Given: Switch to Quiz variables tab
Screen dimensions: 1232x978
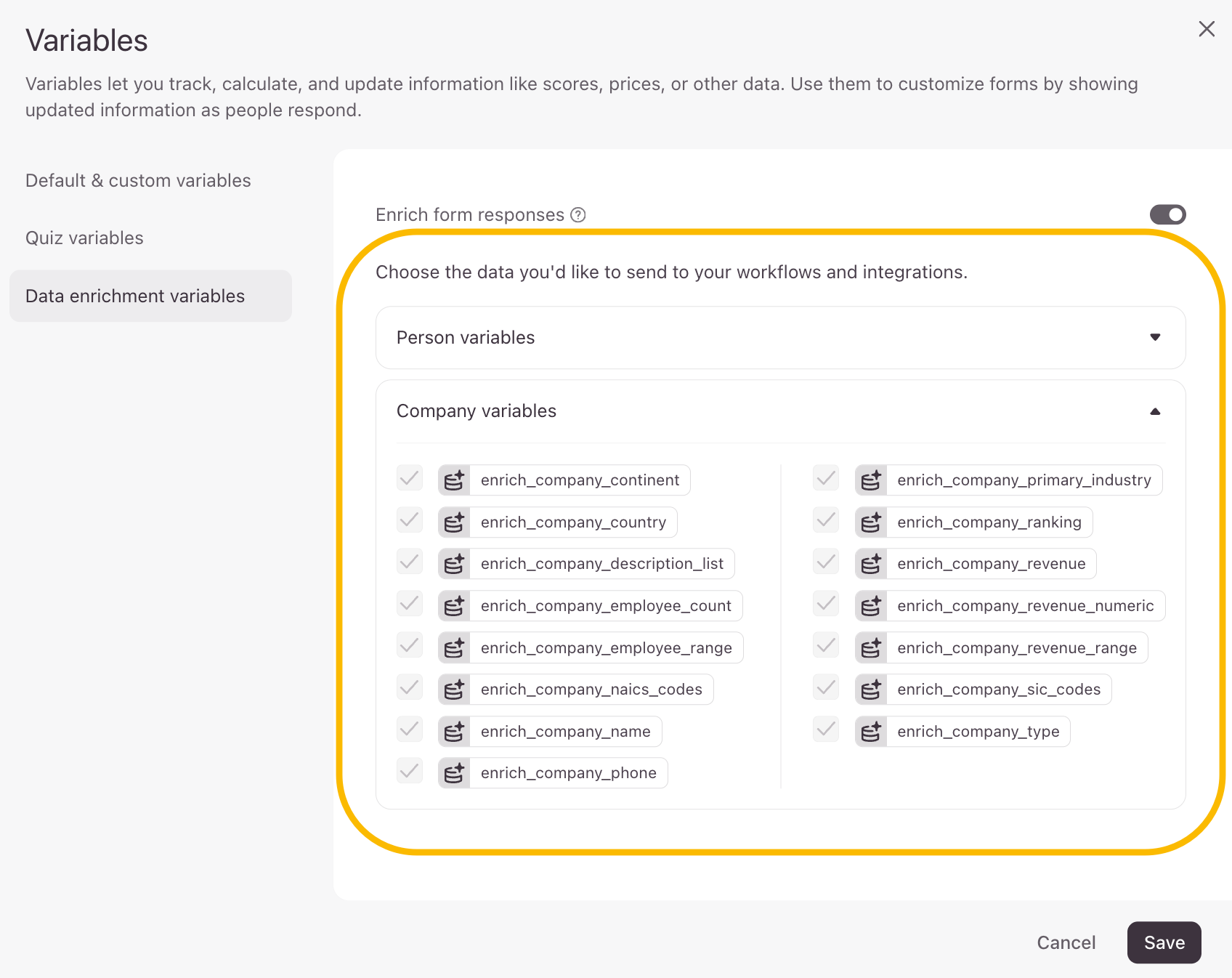Looking at the screenshot, I should pyautogui.click(x=84, y=238).
